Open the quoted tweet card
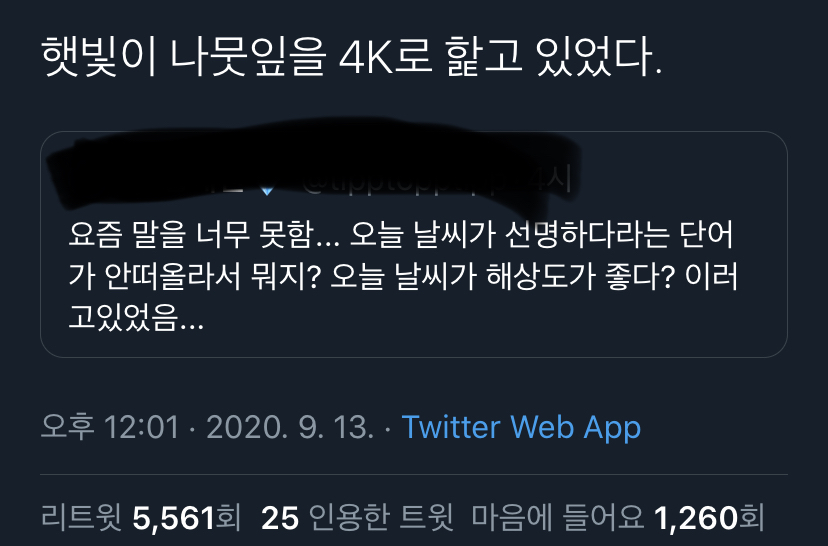 coord(414,244)
